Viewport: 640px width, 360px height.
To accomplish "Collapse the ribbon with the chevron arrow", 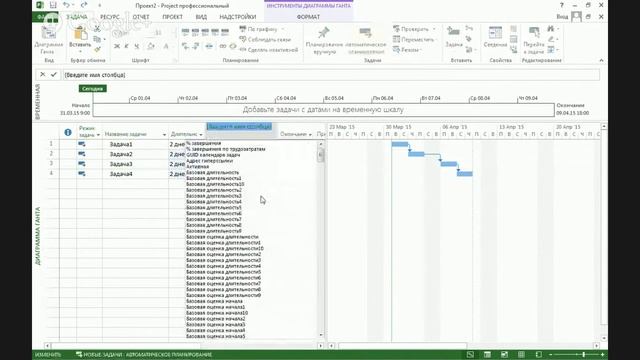I will point(601,60).
